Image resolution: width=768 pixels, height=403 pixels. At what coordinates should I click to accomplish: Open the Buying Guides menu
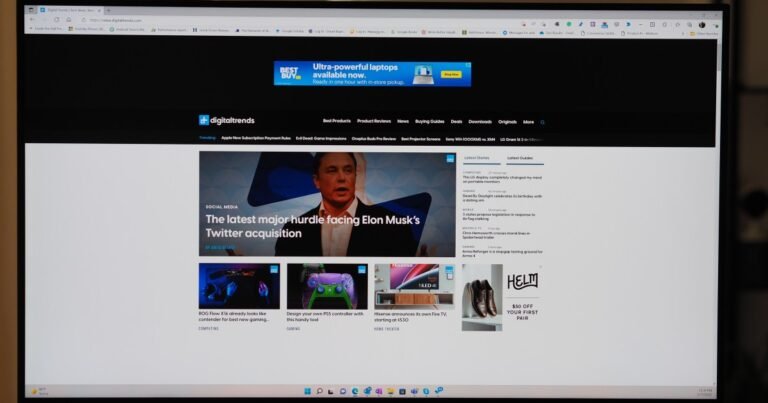point(430,121)
